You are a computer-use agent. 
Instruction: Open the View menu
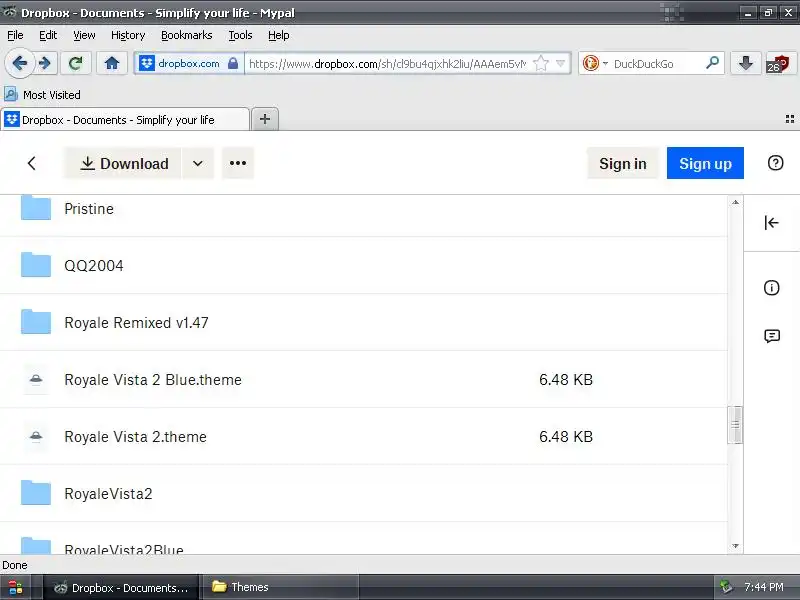click(84, 35)
